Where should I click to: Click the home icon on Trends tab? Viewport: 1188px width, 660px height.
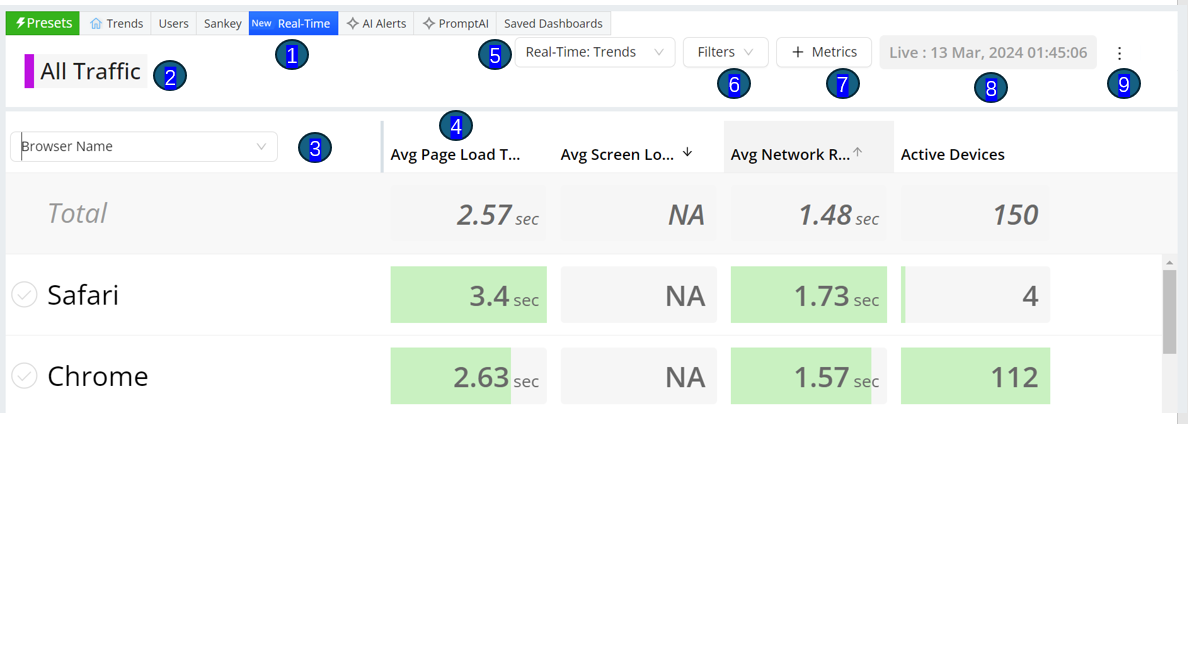point(96,23)
